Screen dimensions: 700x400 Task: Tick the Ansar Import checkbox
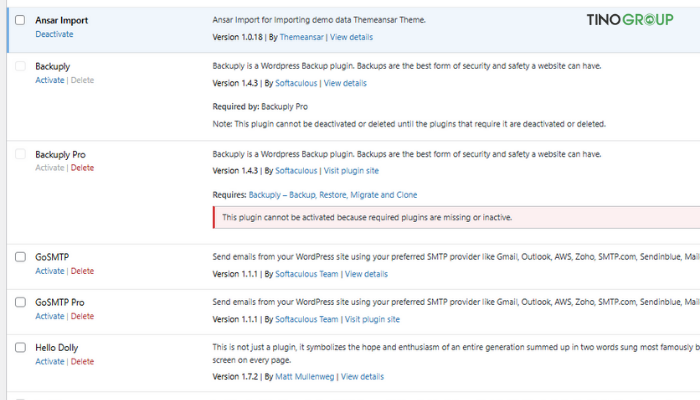coord(20,20)
